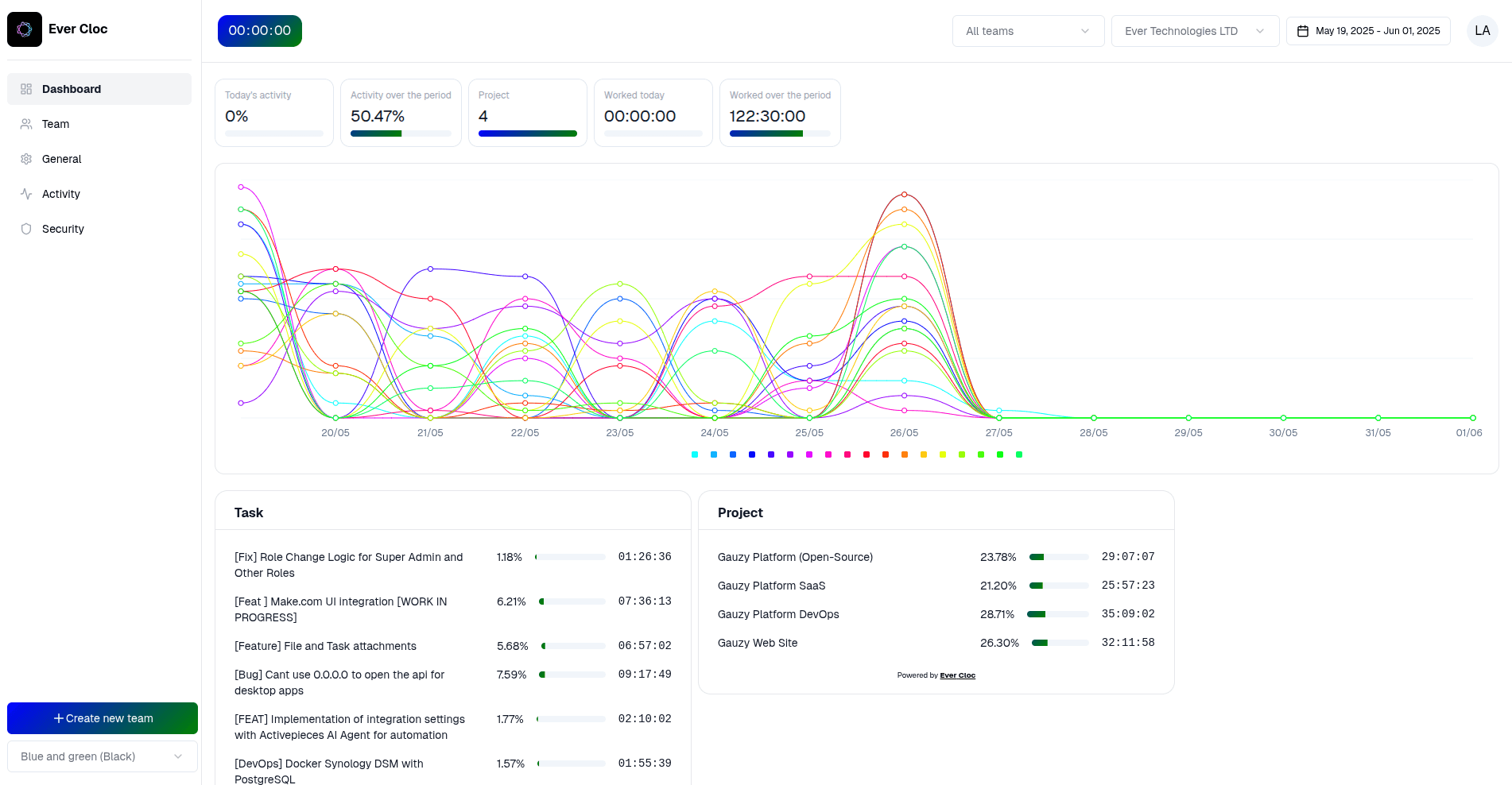Click the Ever Cloc logo
Viewport: 1512px width, 785px height.
[24, 29]
